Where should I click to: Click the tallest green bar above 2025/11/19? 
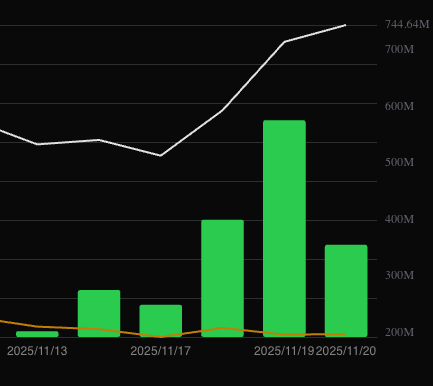[284, 229]
